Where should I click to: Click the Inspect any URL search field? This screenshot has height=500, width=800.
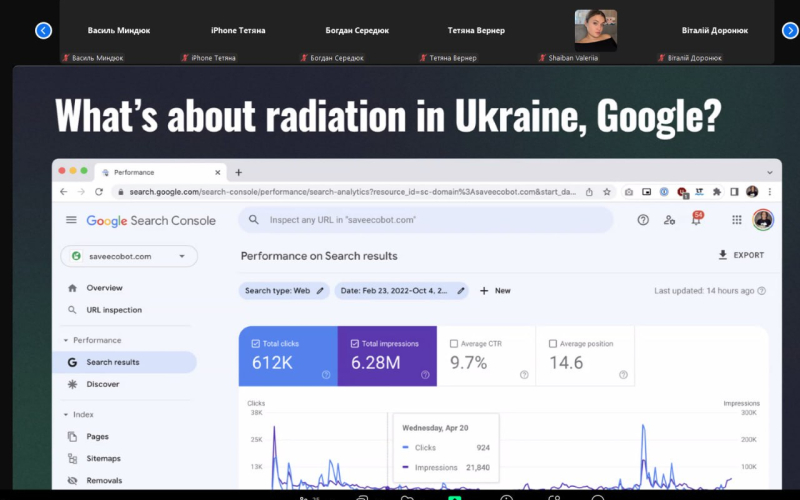[426, 220]
